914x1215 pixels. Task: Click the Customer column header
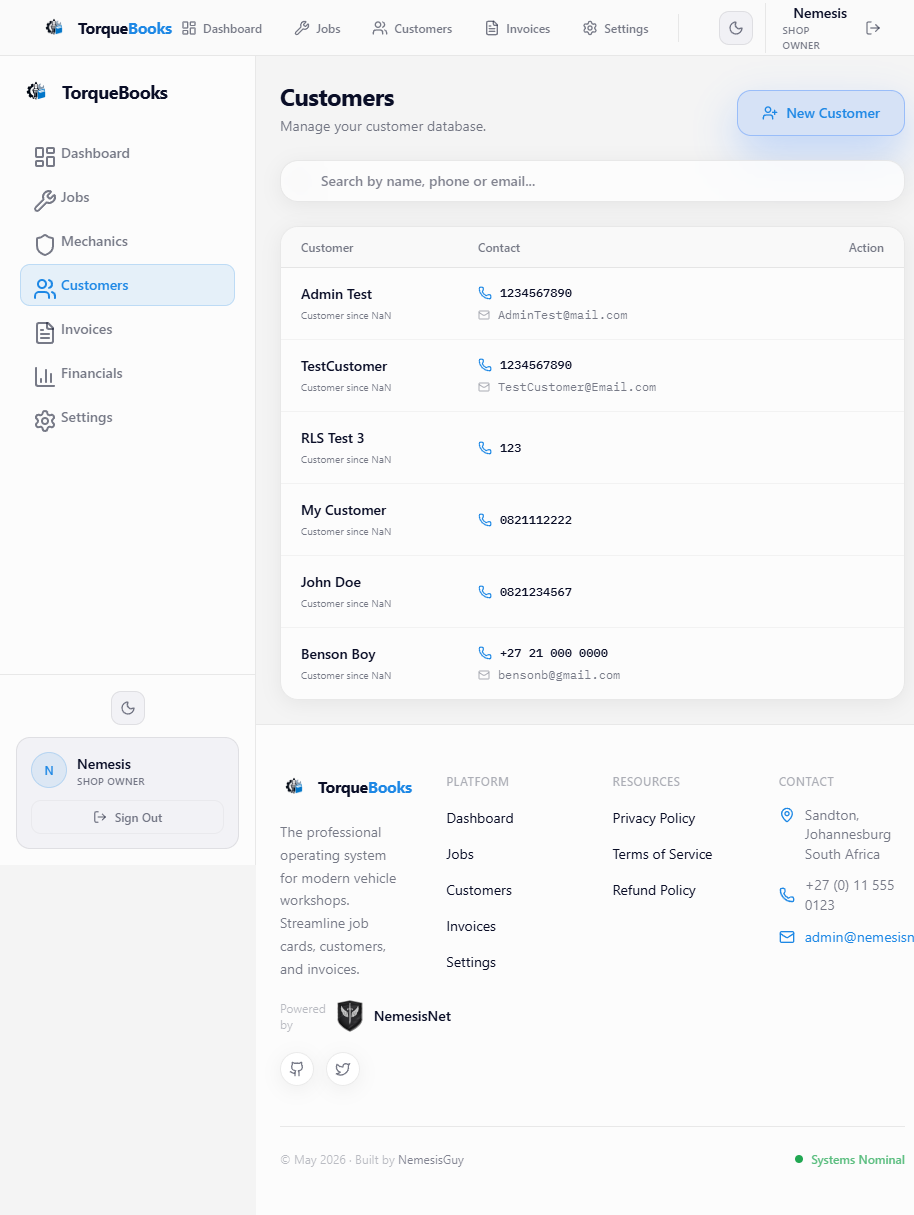coord(327,248)
